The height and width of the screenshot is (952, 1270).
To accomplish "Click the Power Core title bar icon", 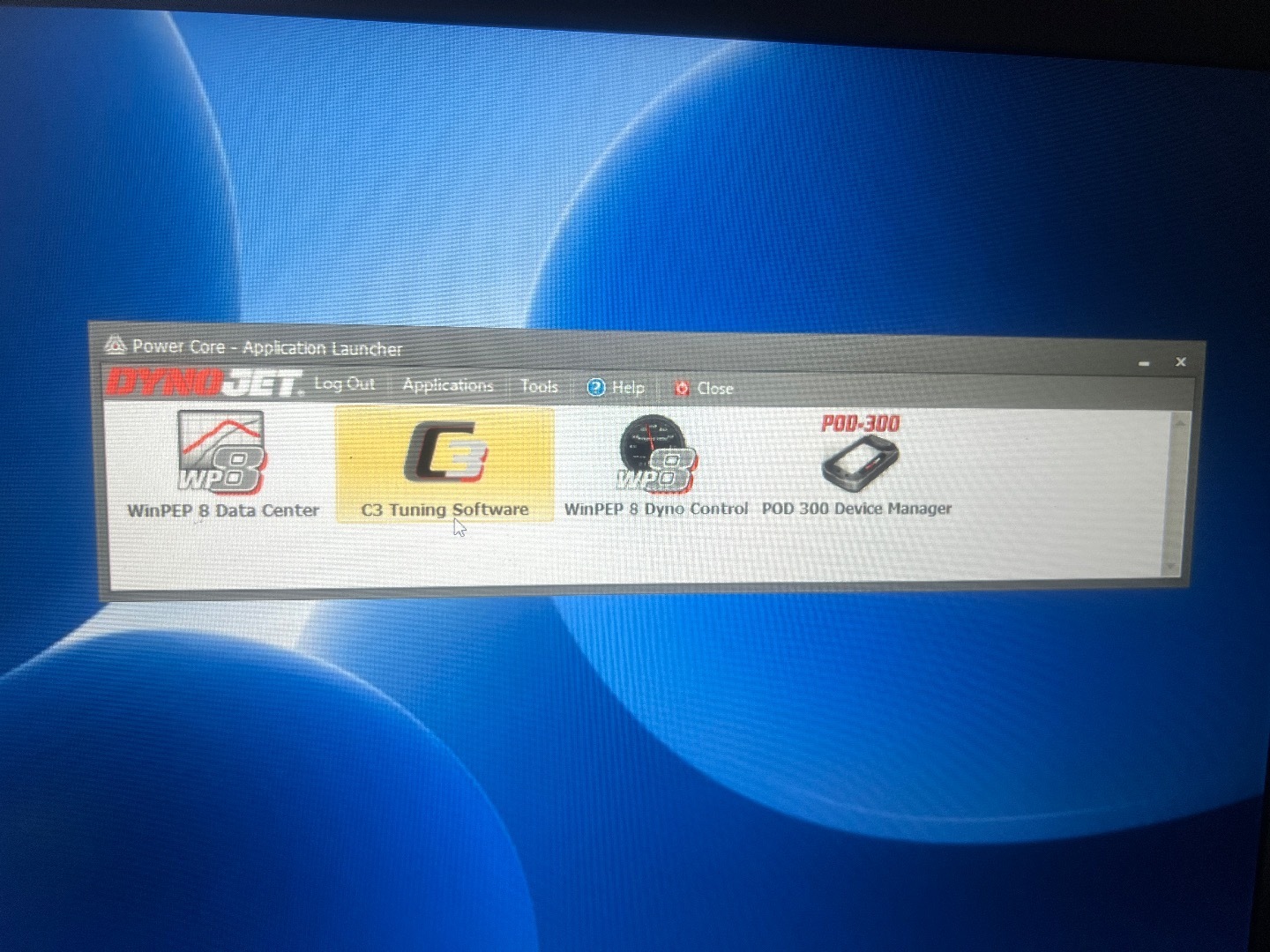I will coord(115,344).
